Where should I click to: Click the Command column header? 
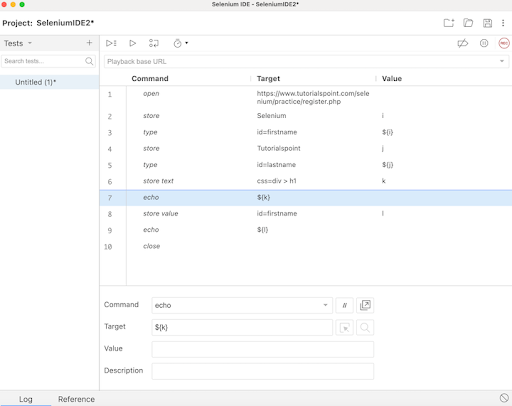[x=150, y=79]
